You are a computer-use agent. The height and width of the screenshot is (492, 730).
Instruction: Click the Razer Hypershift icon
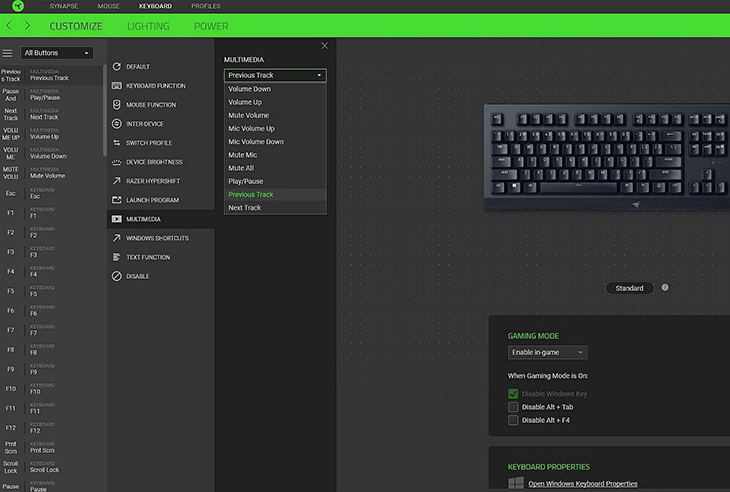click(116, 181)
